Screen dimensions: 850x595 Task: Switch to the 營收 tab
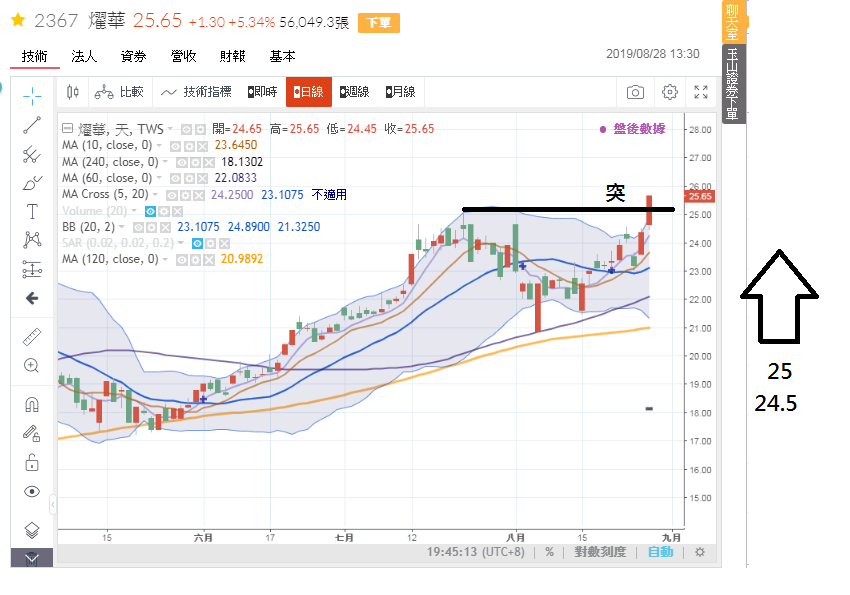183,56
